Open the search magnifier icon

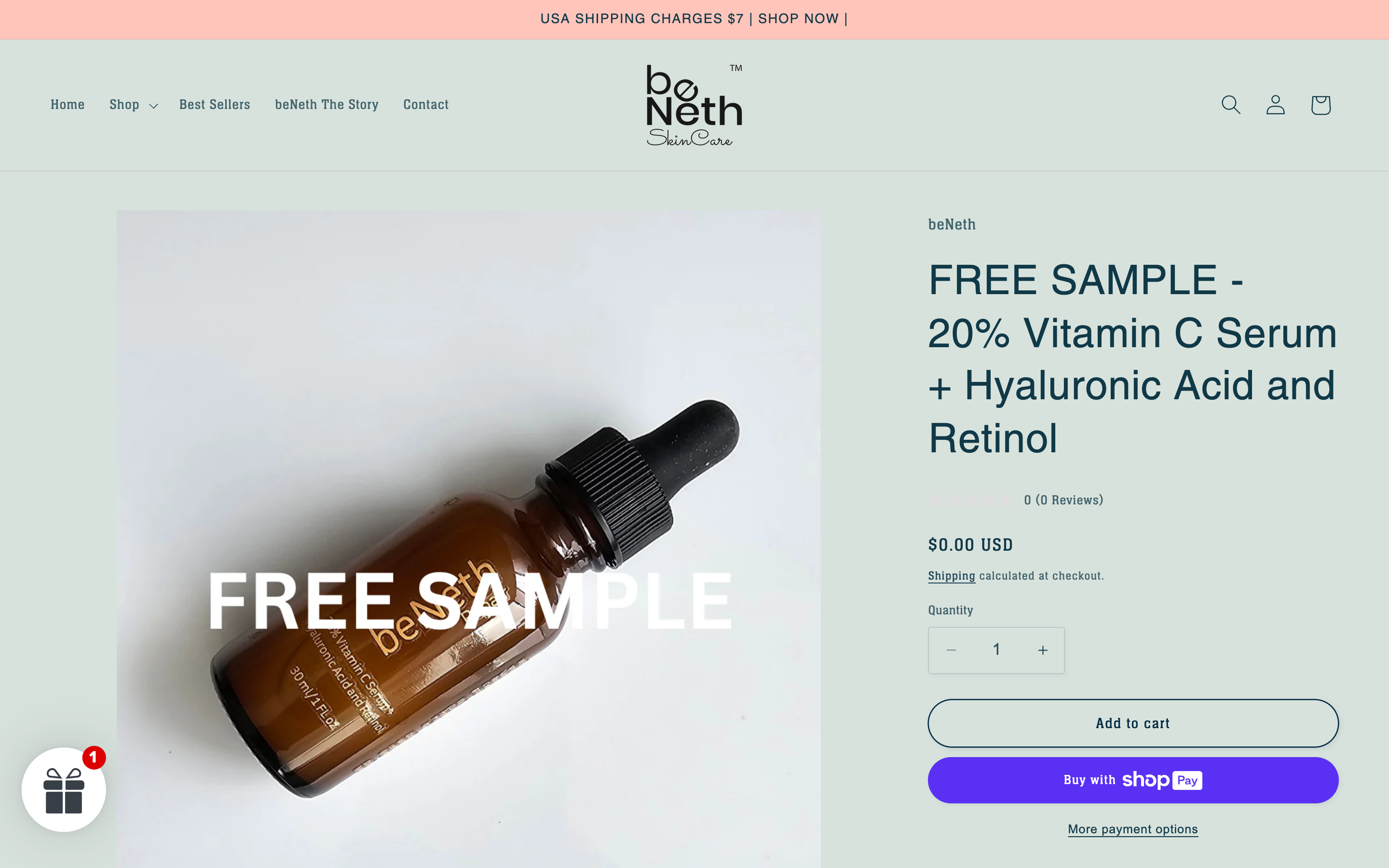coord(1231,105)
